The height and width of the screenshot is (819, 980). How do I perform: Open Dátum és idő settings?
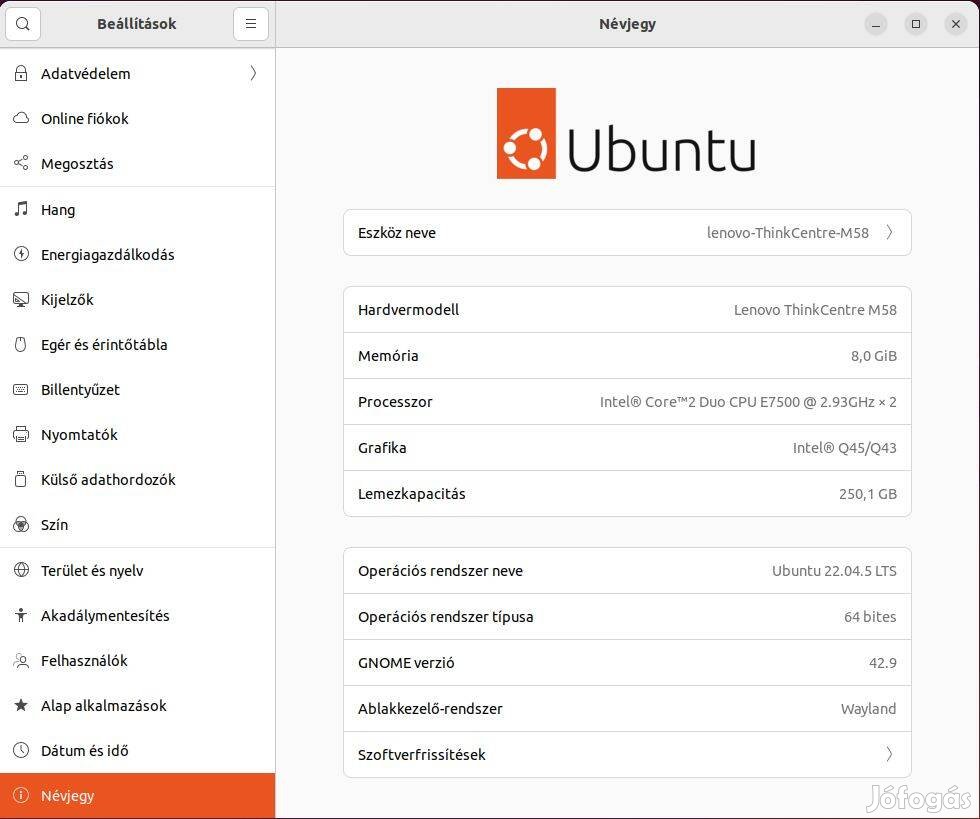[x=85, y=751]
